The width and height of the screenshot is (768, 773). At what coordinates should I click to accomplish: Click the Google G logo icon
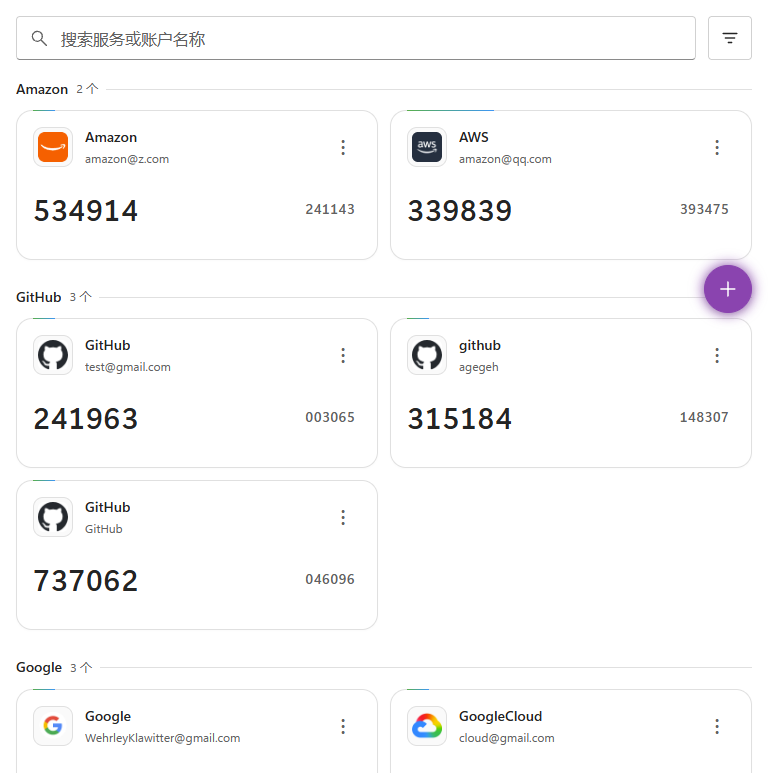tap(53, 726)
